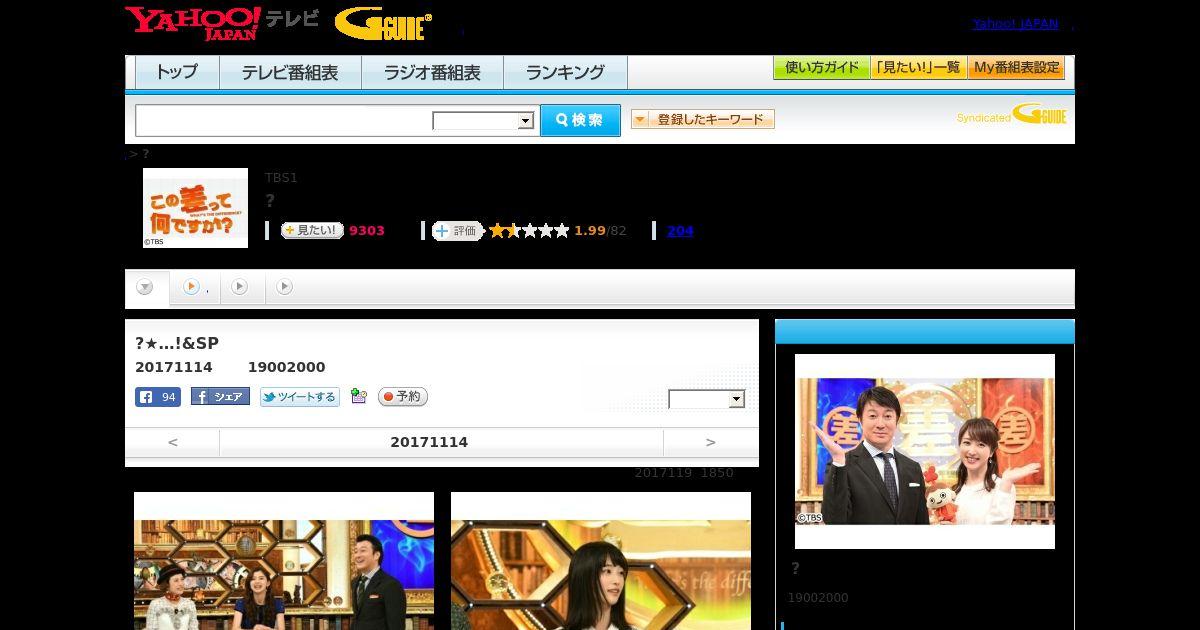Screen dimensions: 1200x630
Task: Click the Facebook like count 94 button
Action: point(158,397)
